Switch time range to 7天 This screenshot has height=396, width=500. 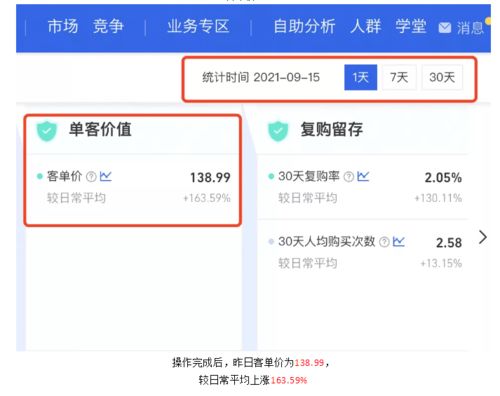[x=399, y=77]
